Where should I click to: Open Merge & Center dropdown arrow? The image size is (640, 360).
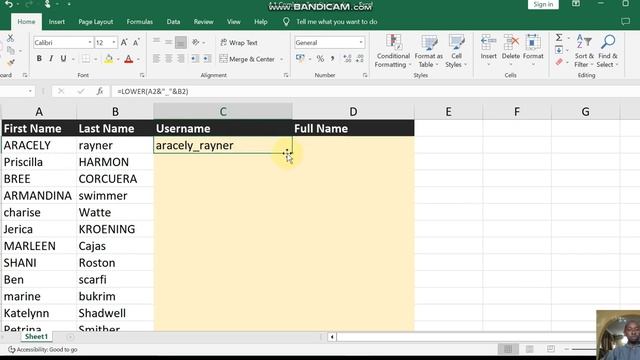[x=282, y=59]
